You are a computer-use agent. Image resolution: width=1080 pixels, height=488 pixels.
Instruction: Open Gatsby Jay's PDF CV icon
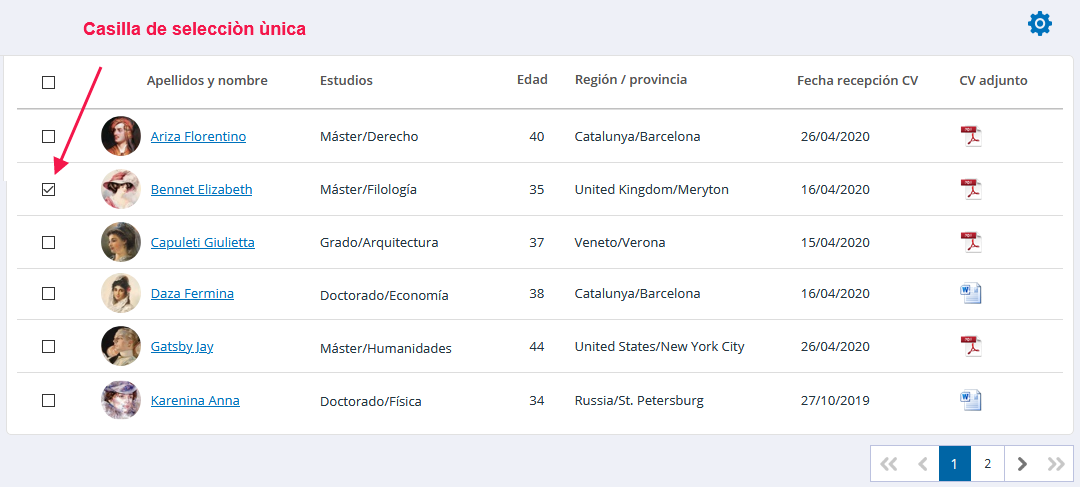tap(971, 346)
